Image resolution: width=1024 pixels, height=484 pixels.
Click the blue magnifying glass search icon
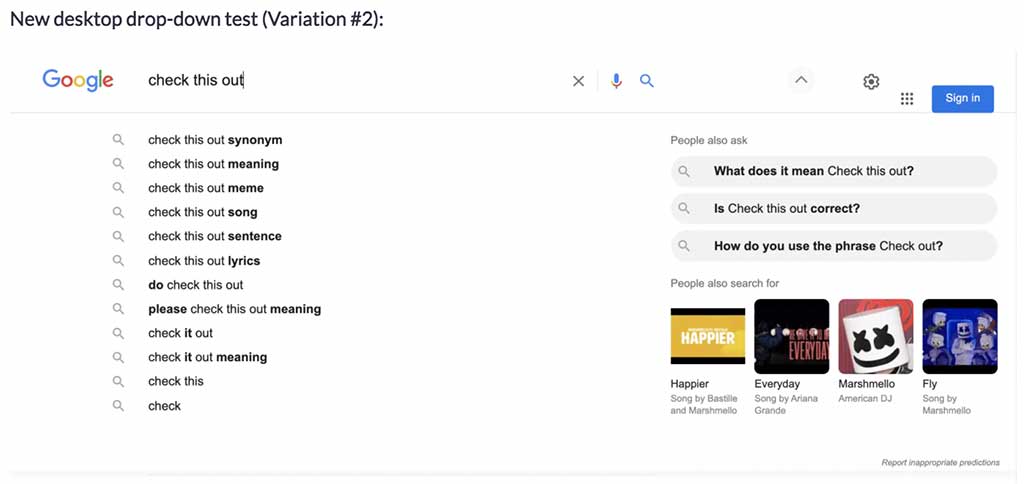647,80
